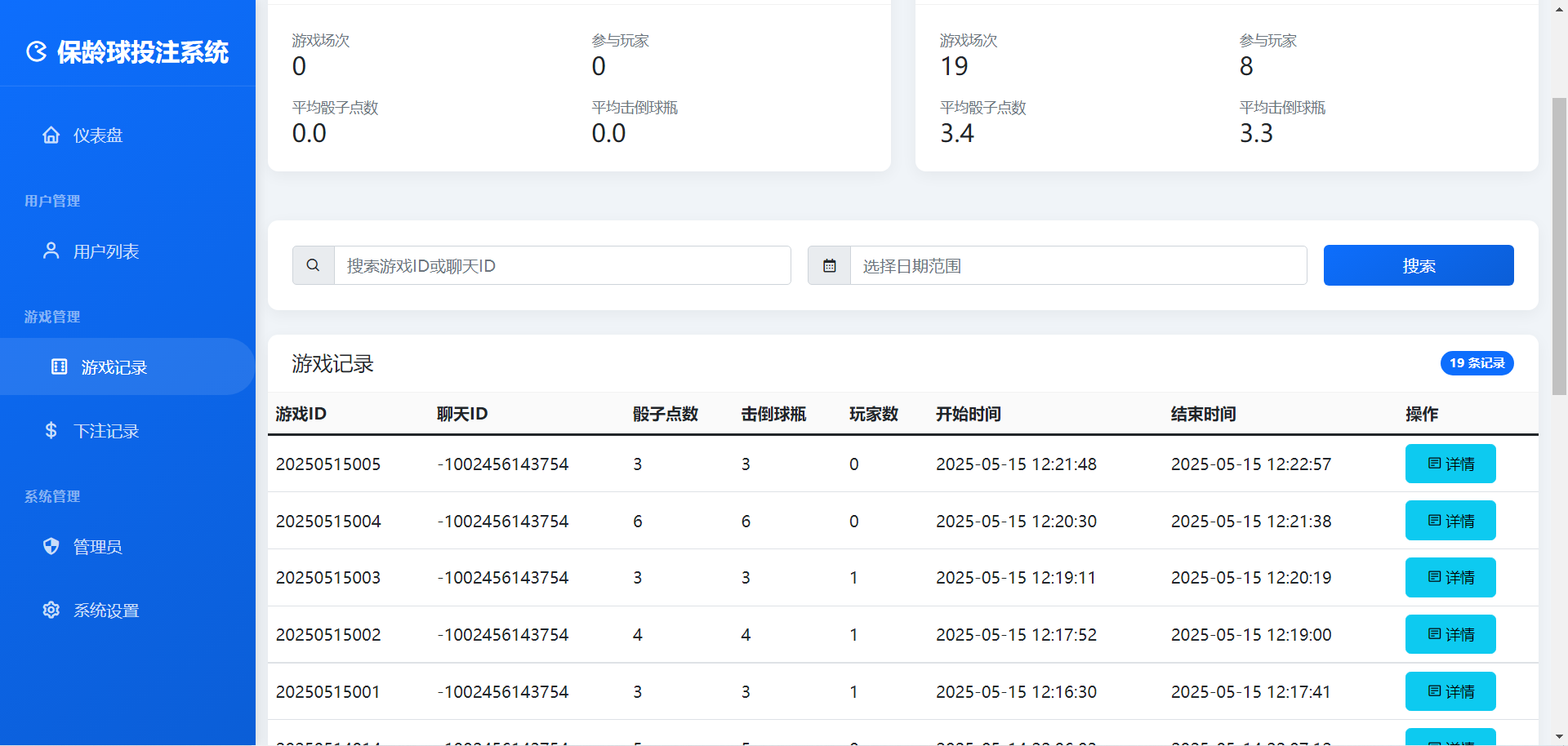Click the 搜索游戏ID或聊天ID input field
Screen dimensions: 1568x746
point(562,264)
